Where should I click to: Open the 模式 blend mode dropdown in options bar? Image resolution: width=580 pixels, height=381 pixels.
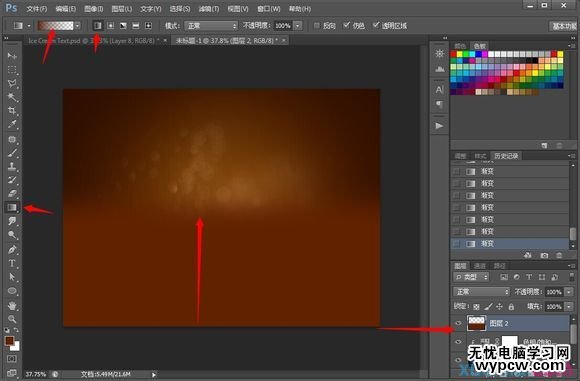pyautogui.click(x=211, y=26)
